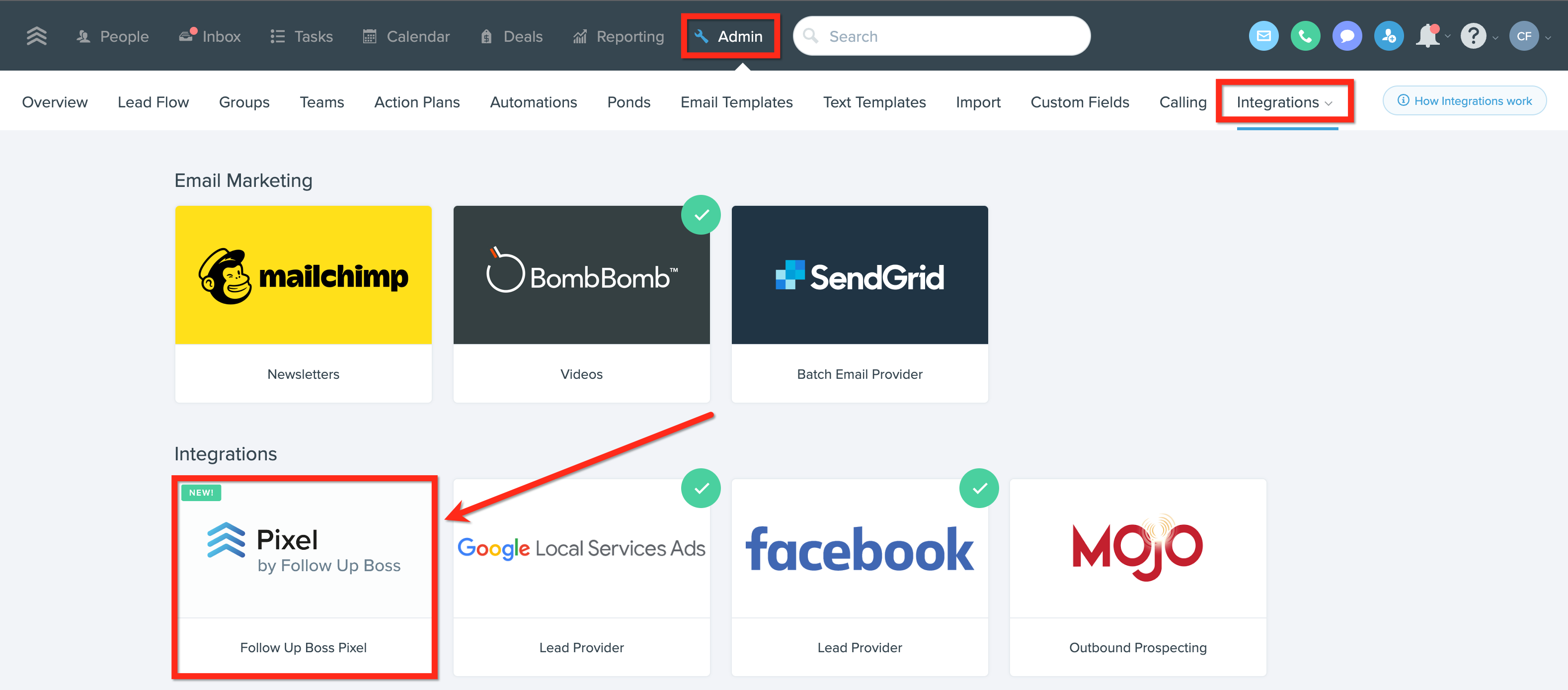Click Lead Provider label under Facebook card
1568x690 pixels.
pyautogui.click(x=860, y=647)
